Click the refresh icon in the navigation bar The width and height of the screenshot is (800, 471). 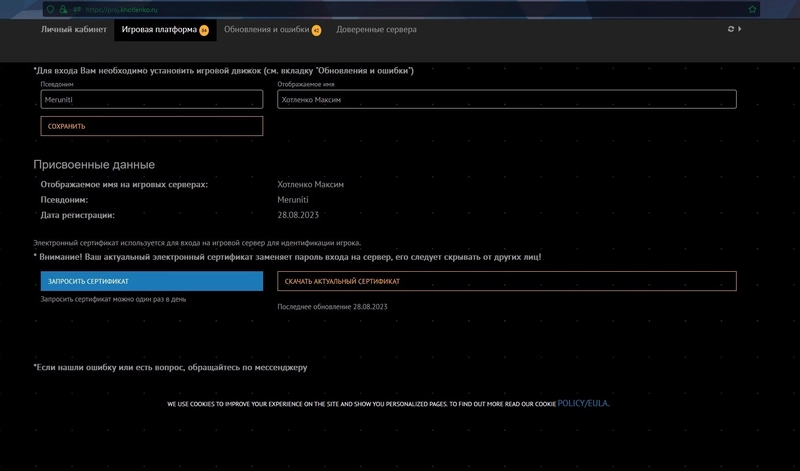[731, 29]
